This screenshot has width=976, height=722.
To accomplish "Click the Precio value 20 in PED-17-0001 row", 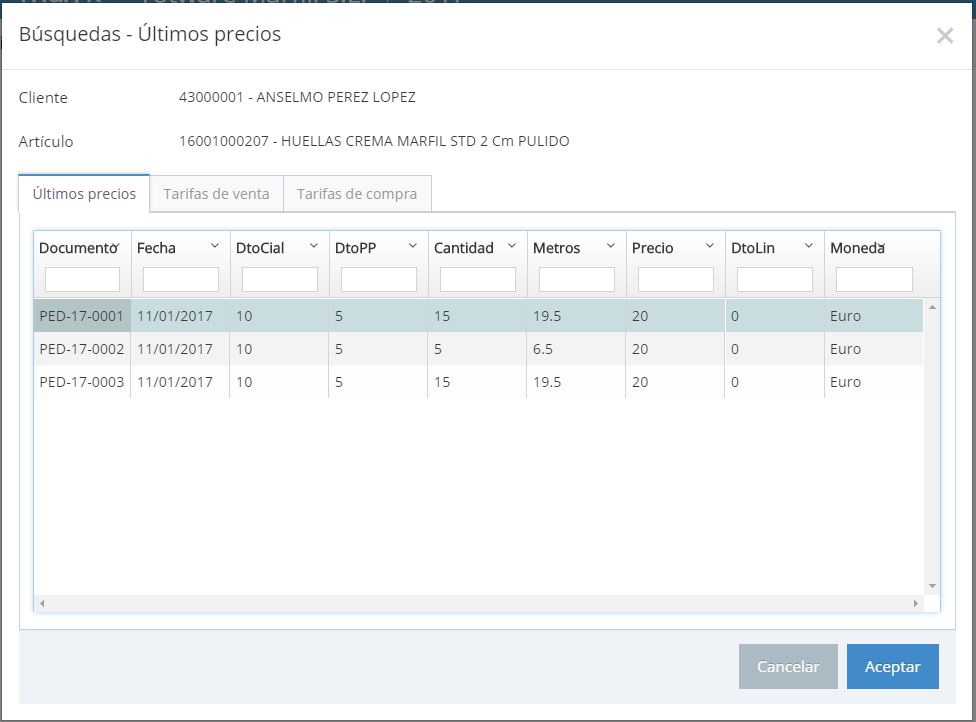I will 640,316.
